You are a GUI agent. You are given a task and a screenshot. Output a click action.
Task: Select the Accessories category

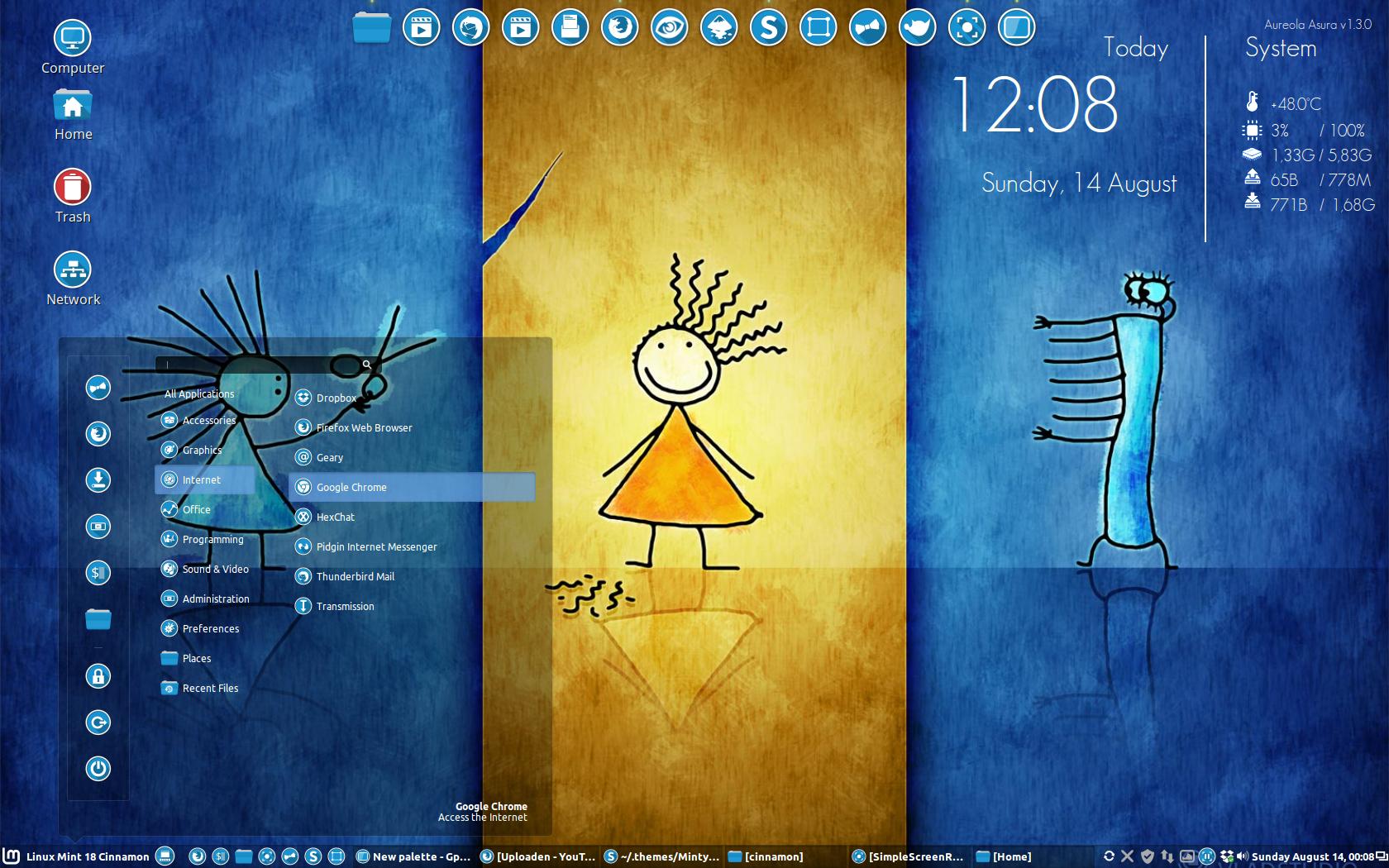(x=204, y=420)
